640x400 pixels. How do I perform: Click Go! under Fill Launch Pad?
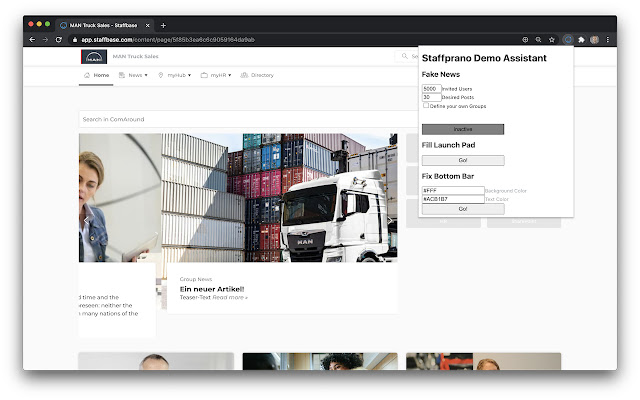(x=463, y=160)
